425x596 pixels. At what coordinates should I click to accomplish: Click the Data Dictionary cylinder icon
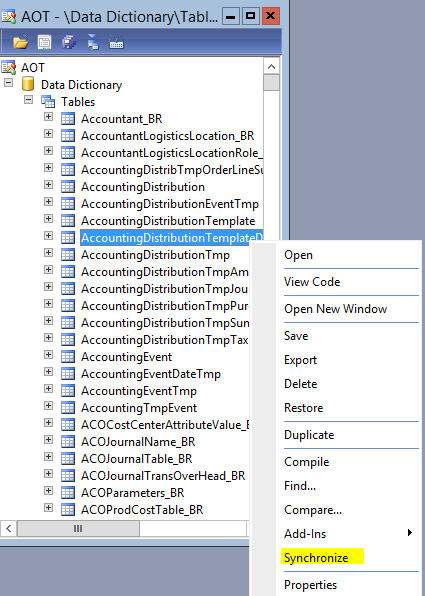(x=28, y=84)
